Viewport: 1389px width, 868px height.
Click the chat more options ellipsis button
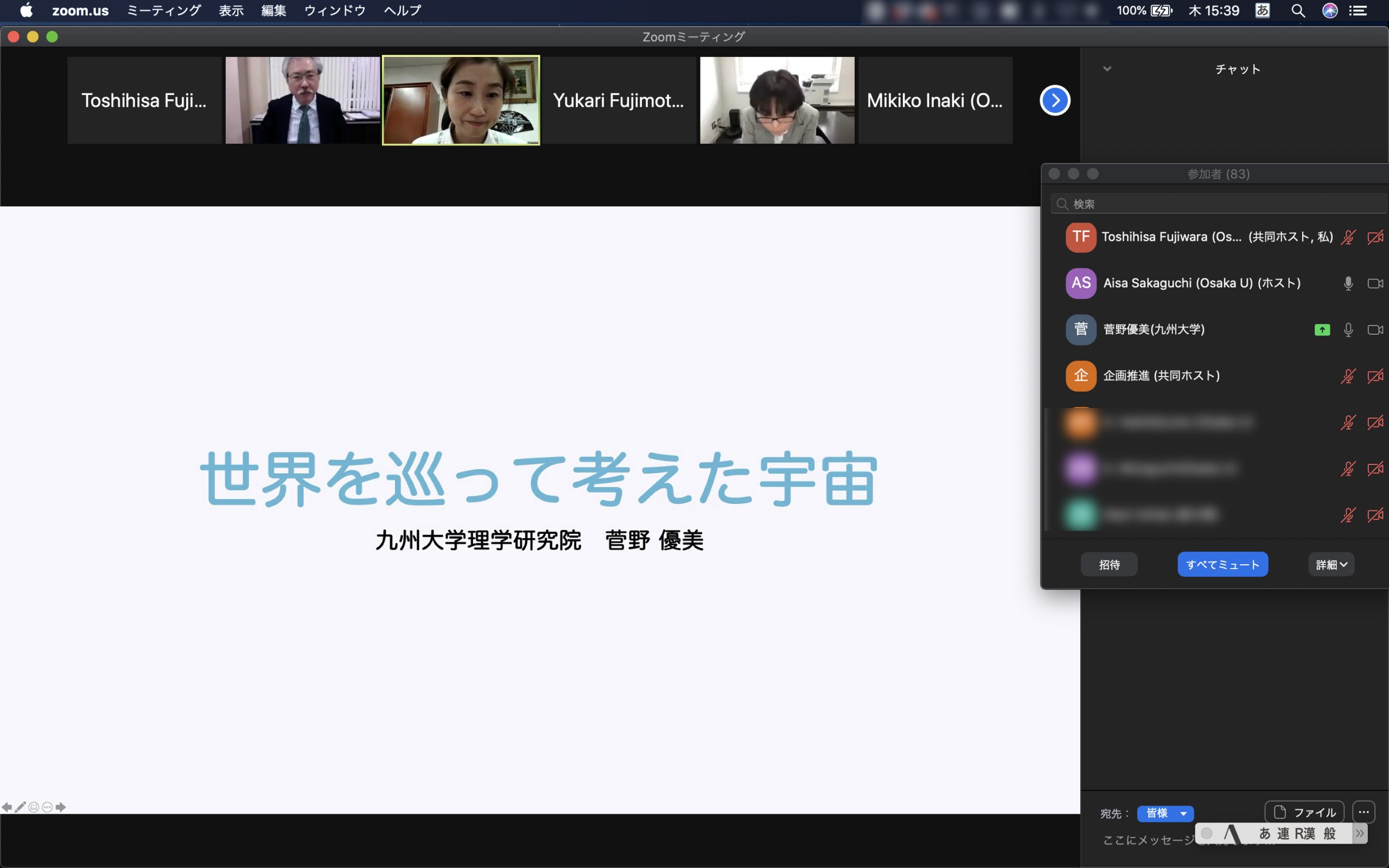[x=1363, y=812]
